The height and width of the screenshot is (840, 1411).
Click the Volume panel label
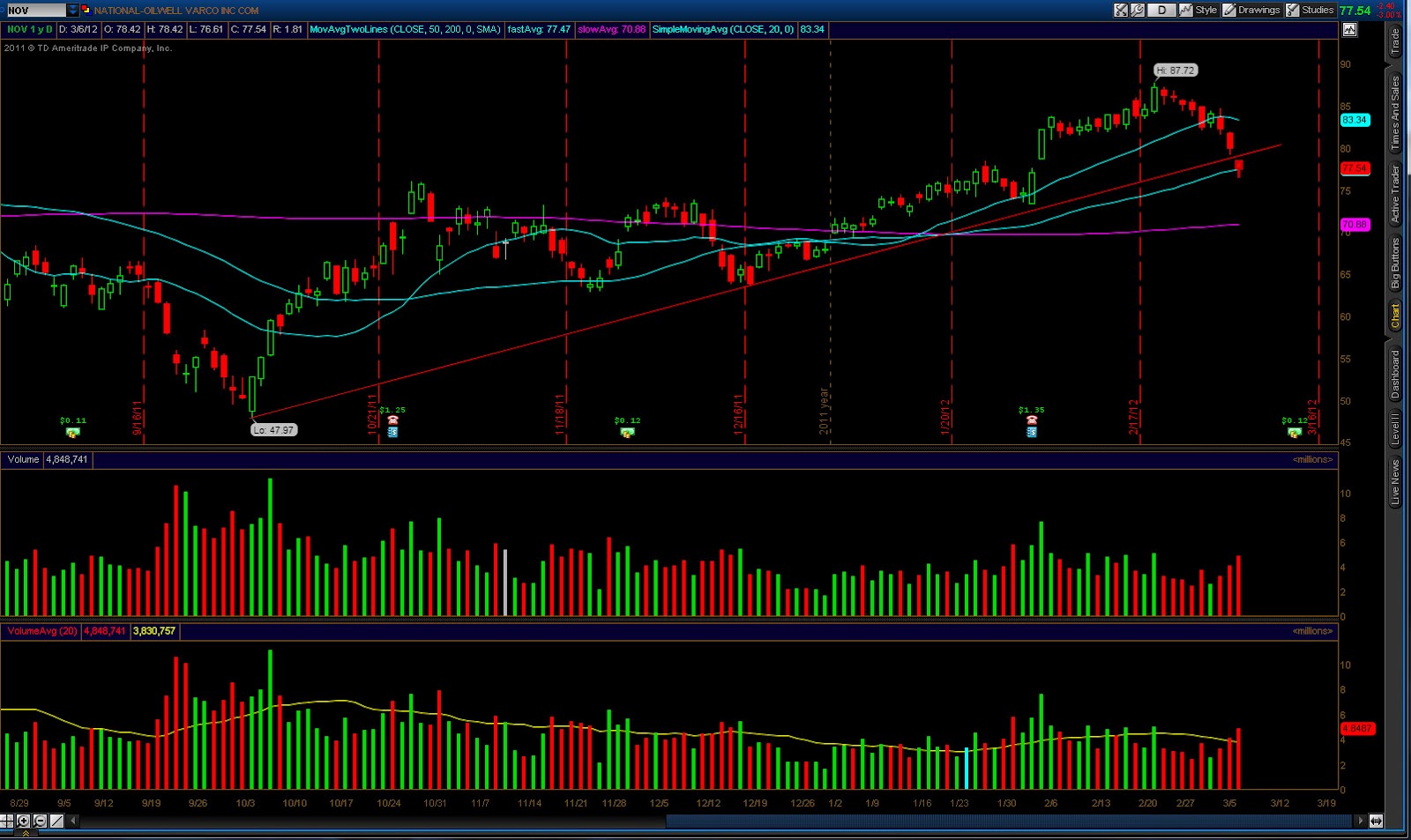(x=23, y=459)
